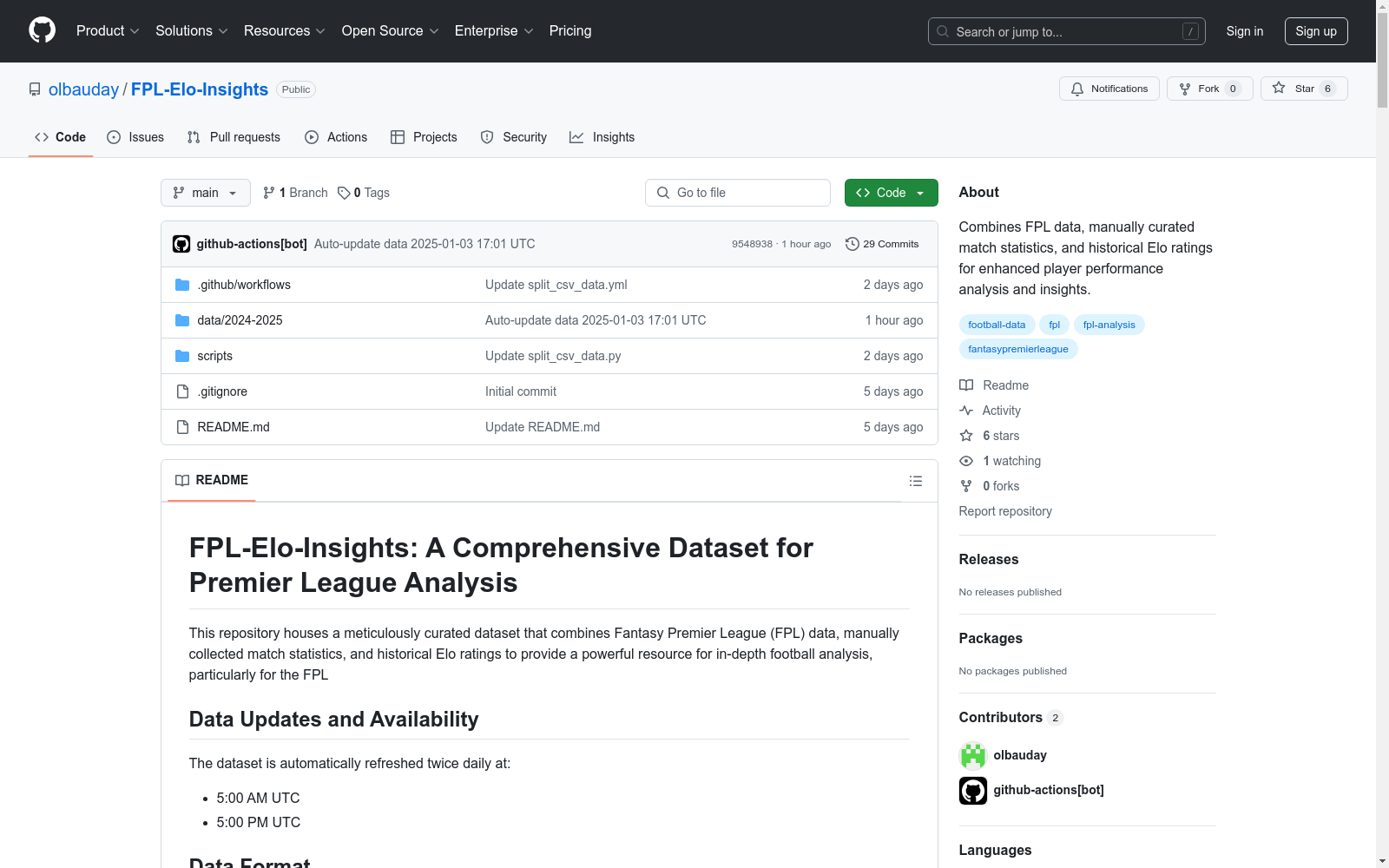This screenshot has height=868, width=1389.
Task: Click Report repository link
Action: (x=1005, y=511)
